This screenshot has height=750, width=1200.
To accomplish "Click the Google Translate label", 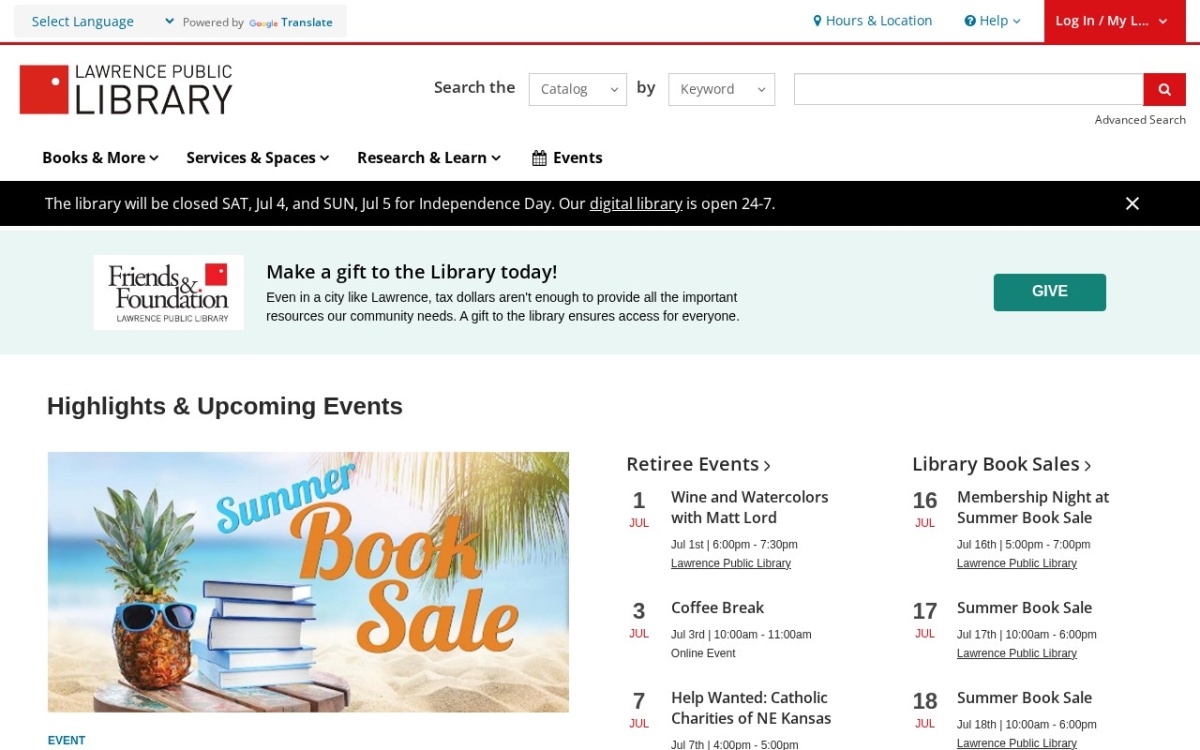I will 290,22.
